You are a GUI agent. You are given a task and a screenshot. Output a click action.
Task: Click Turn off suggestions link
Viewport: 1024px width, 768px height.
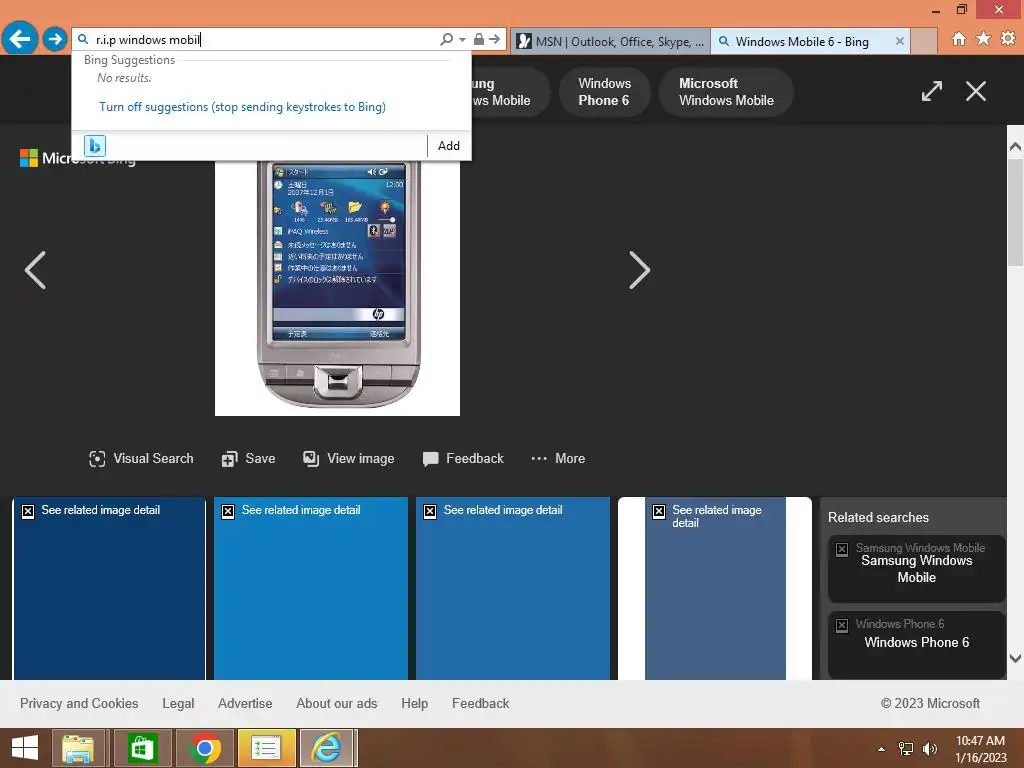242,106
